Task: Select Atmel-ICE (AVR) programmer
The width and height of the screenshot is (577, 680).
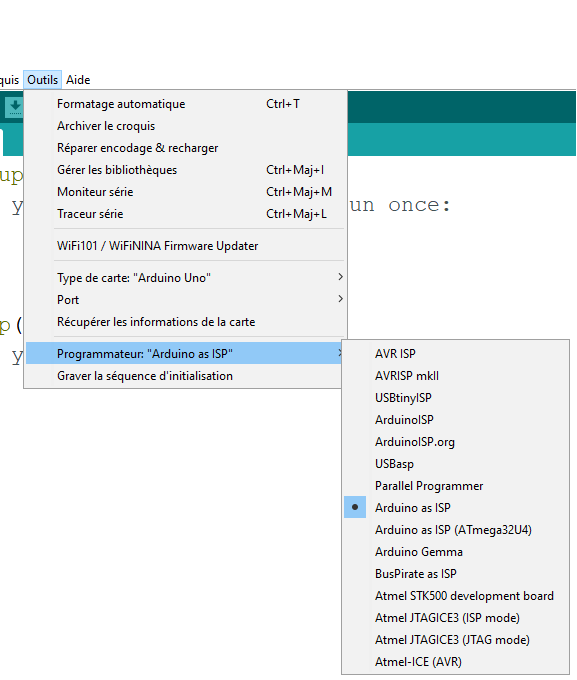Action: pos(456,662)
